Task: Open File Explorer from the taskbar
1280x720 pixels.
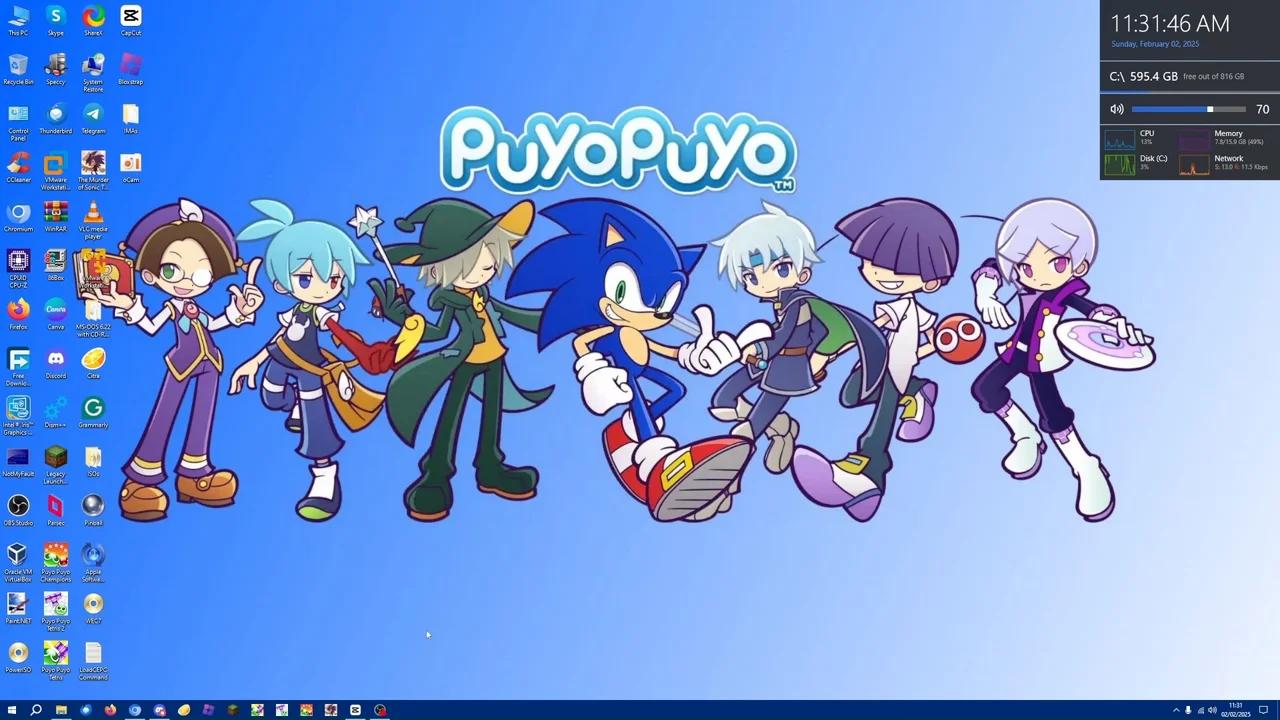Action: click(61, 710)
